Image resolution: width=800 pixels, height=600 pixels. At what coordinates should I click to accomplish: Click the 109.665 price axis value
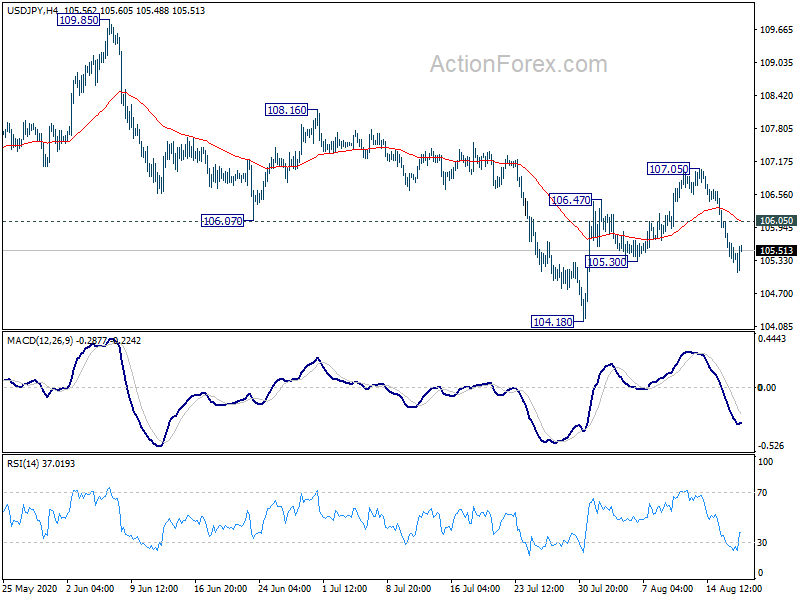[x=777, y=30]
